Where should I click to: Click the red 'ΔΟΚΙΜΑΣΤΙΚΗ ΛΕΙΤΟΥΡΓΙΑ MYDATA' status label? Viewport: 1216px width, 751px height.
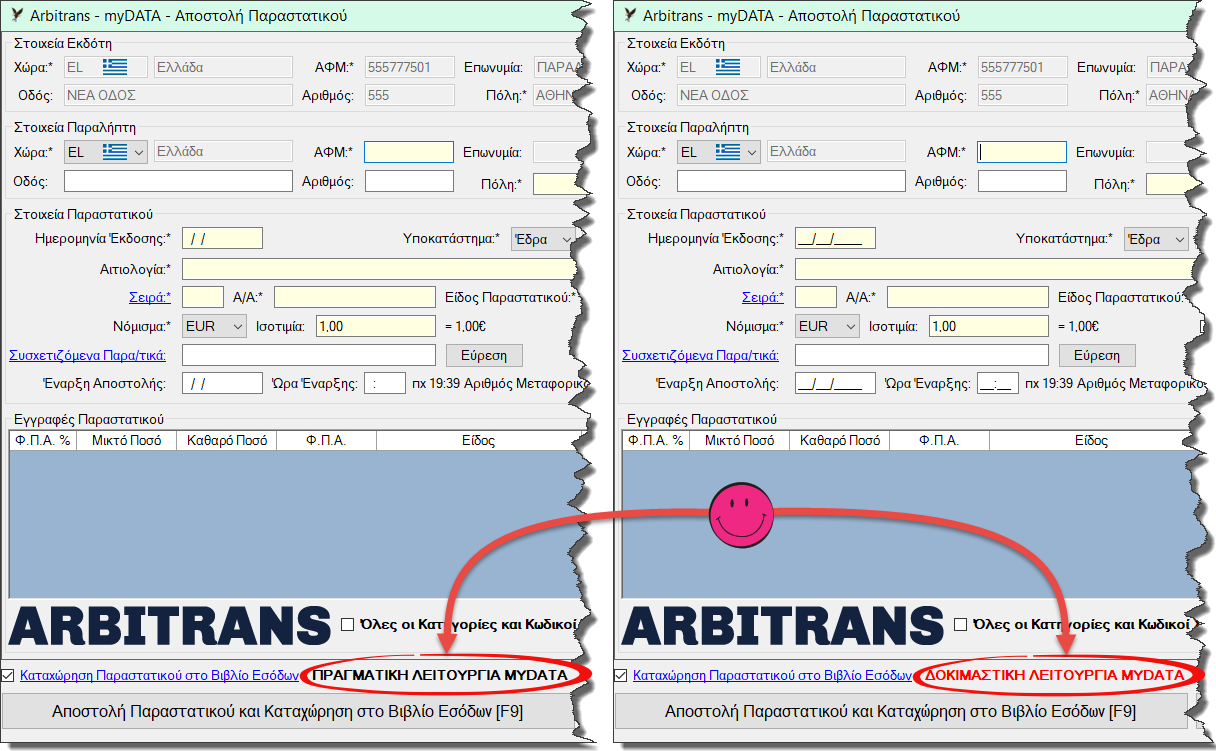[x=1053, y=675]
